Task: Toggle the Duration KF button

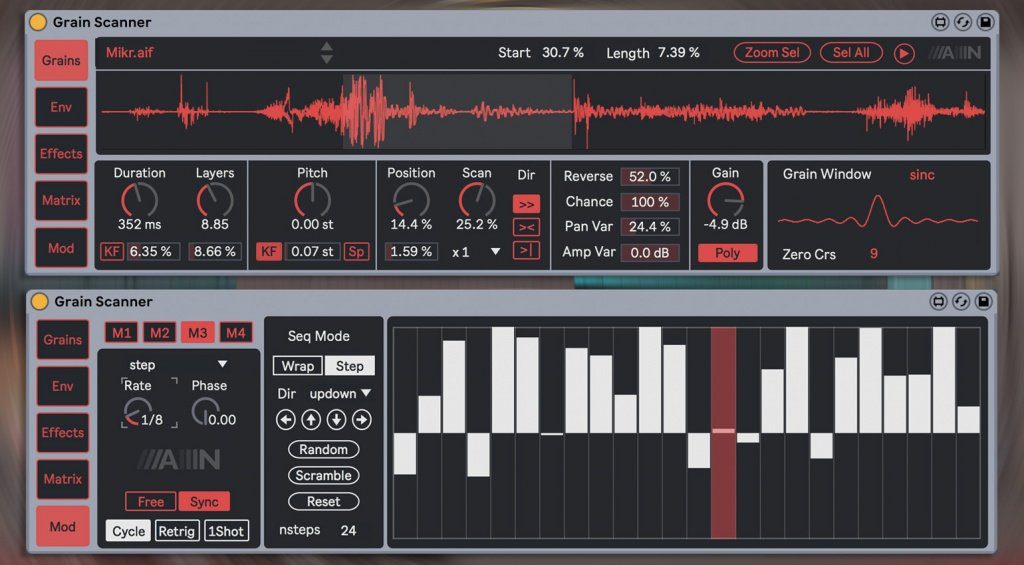Action: pos(112,251)
